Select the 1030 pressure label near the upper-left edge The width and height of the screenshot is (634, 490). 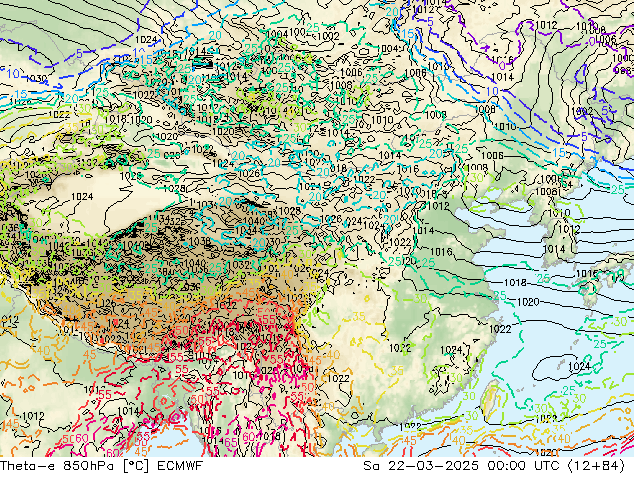[x=36, y=78]
